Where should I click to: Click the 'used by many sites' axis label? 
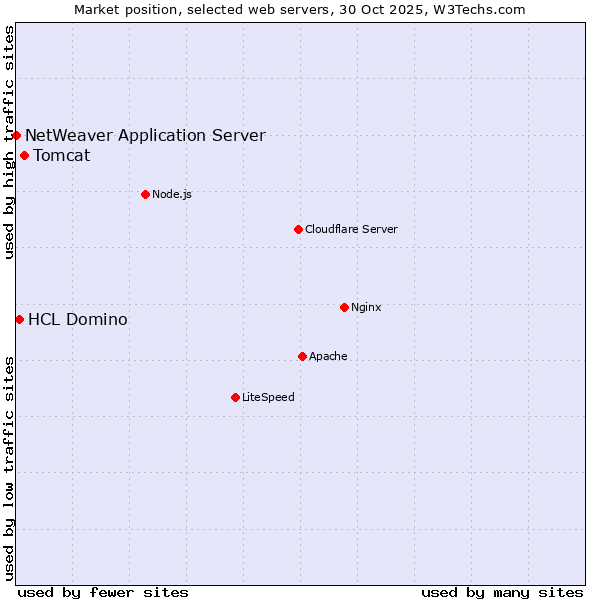502,592
